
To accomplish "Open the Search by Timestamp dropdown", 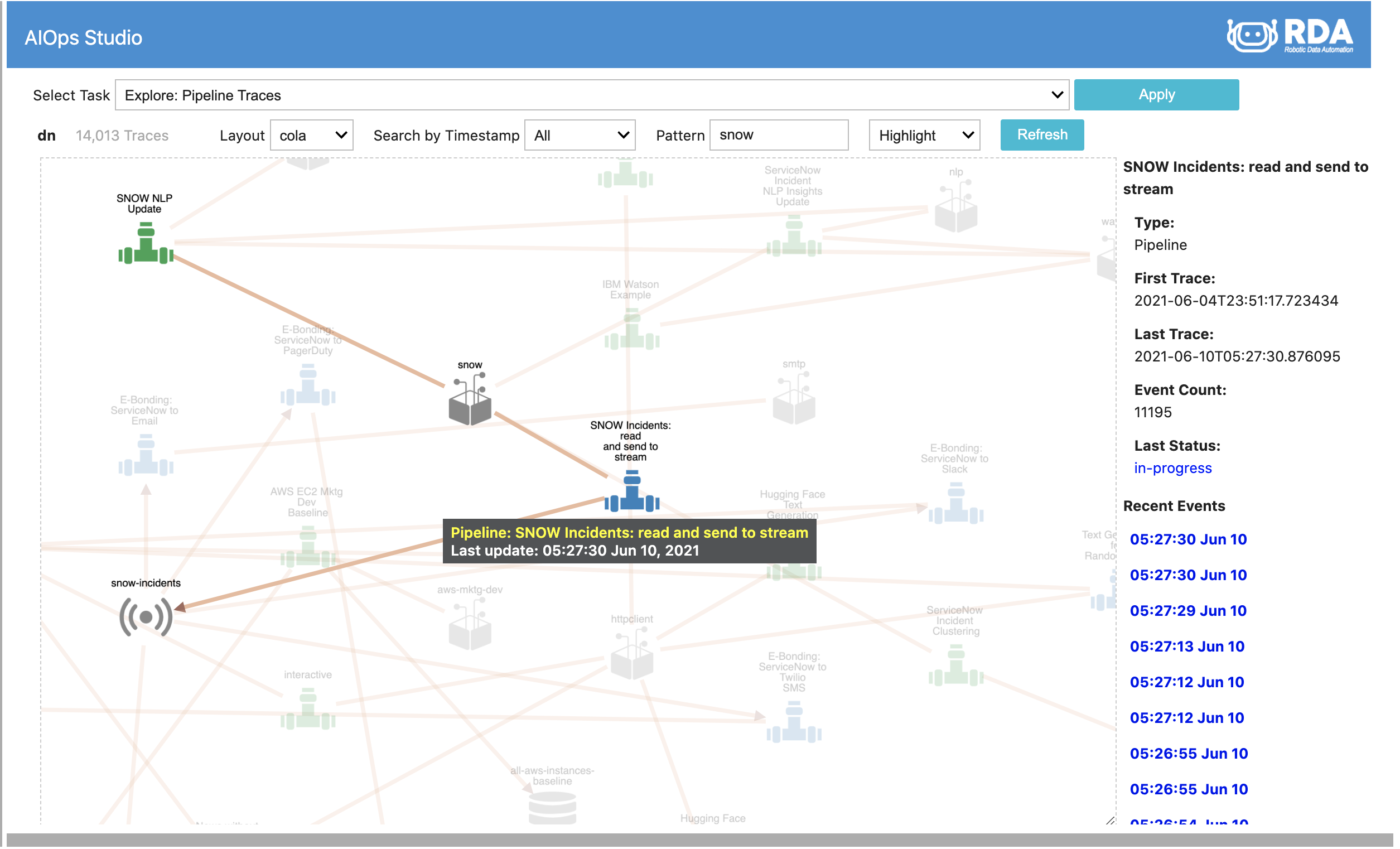I will click(580, 134).
